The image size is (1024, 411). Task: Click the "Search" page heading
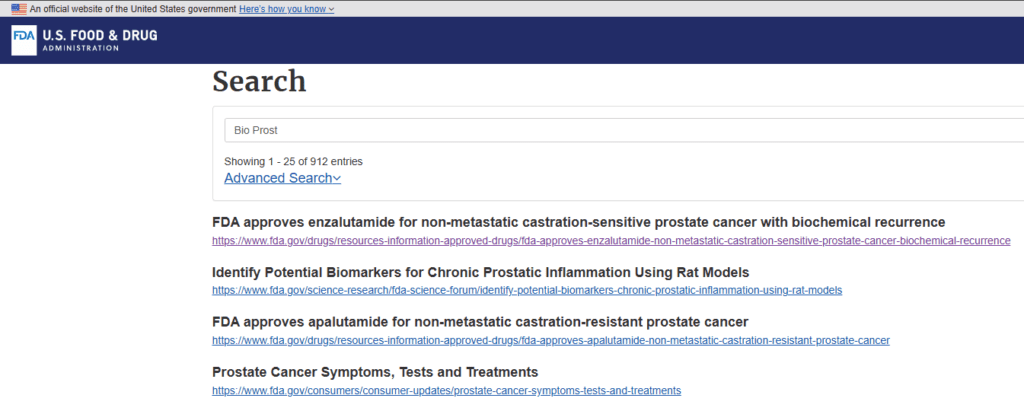[x=259, y=82]
